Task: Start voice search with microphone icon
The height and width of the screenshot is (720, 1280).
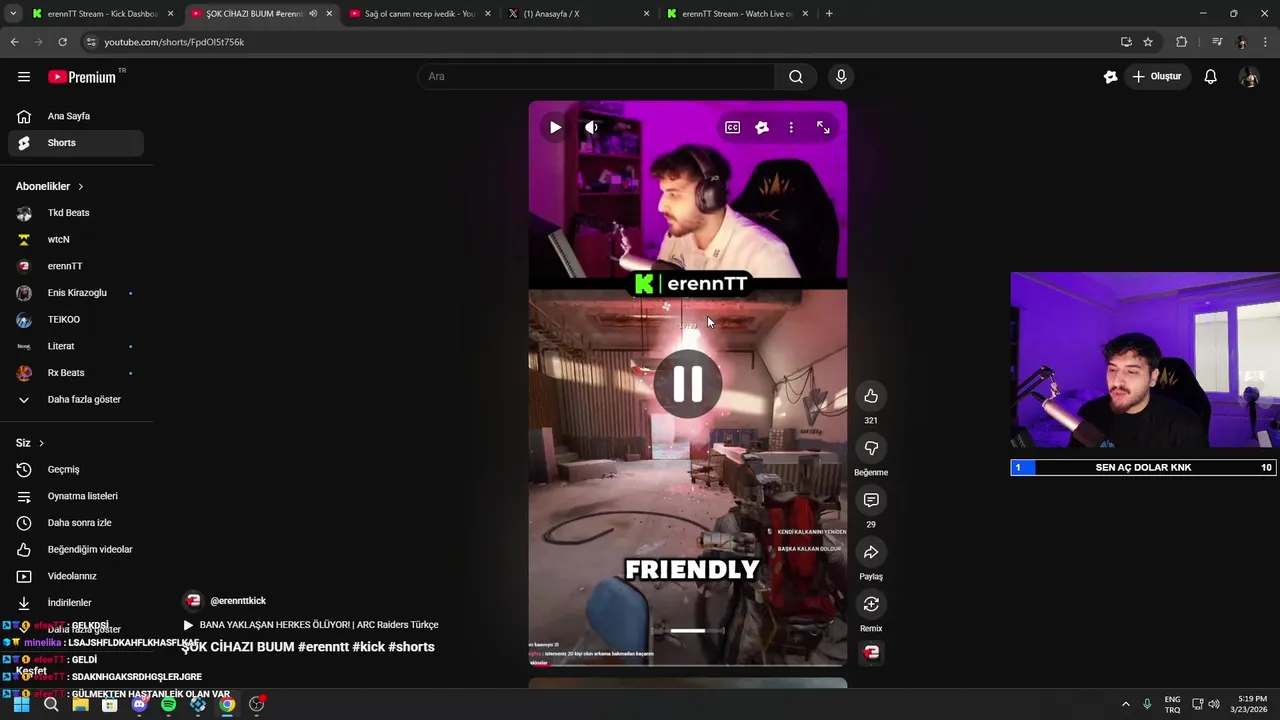Action: point(841,77)
